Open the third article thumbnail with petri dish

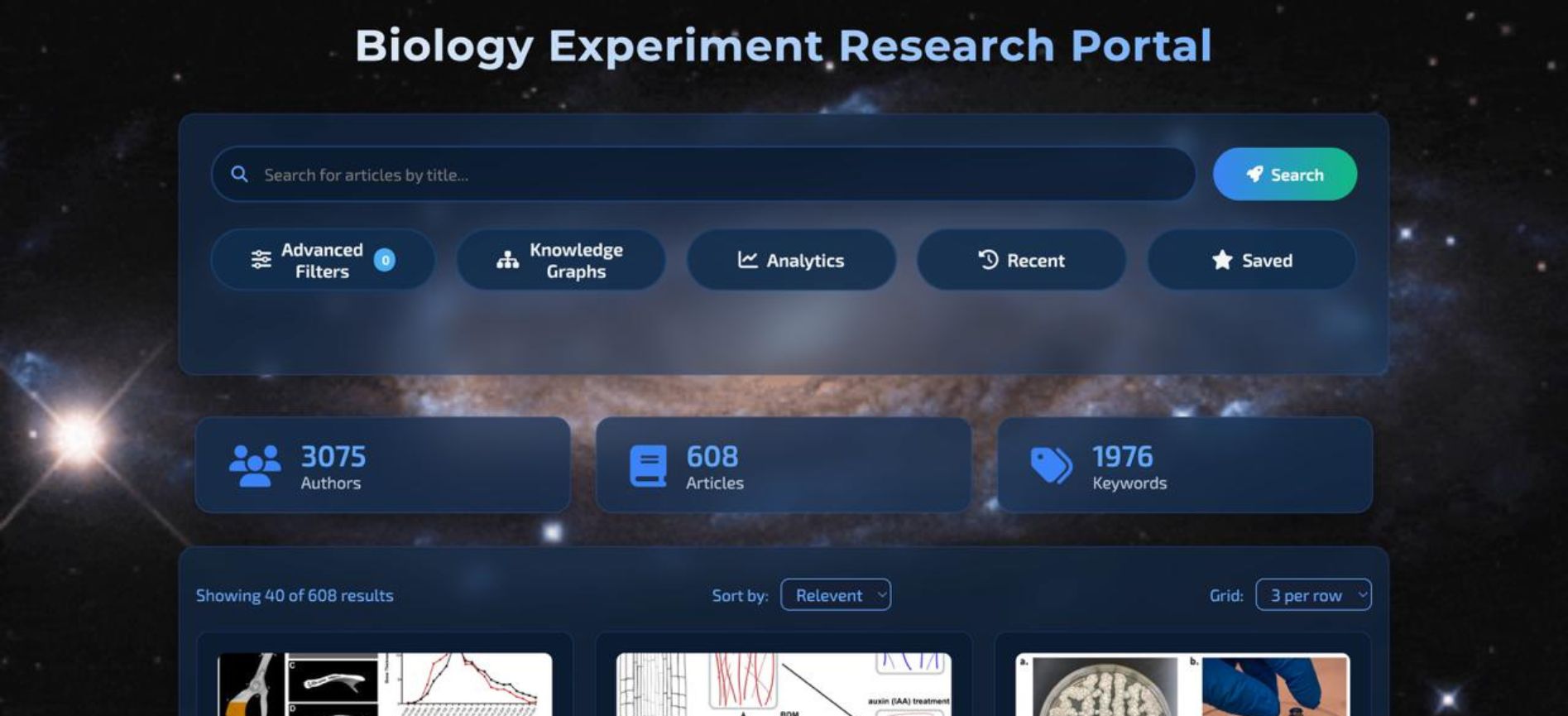[1182, 685]
